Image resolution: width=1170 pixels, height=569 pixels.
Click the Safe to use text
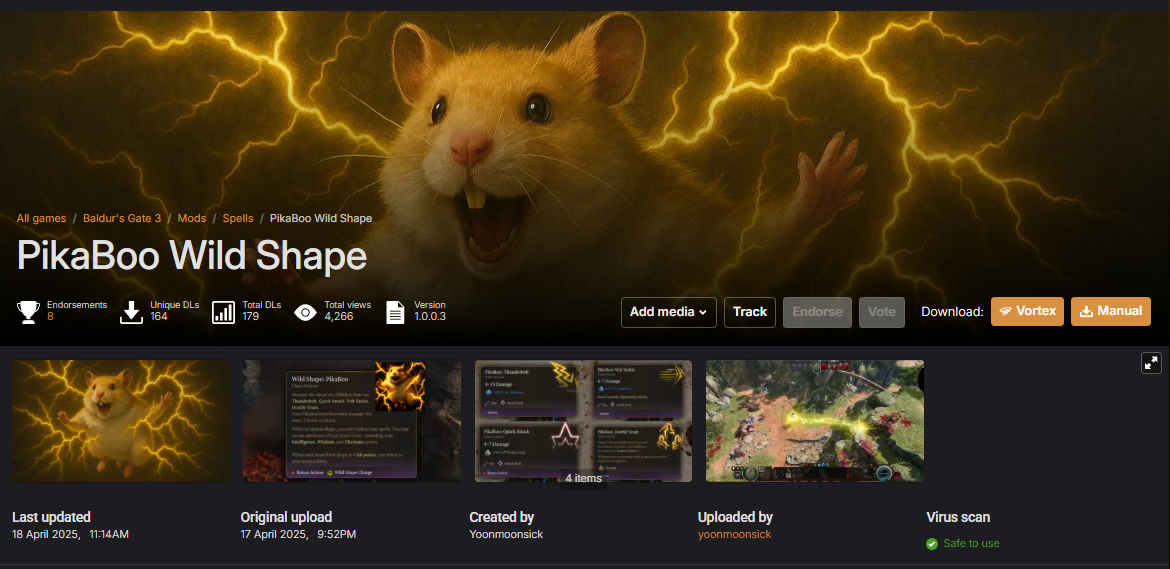coord(971,544)
